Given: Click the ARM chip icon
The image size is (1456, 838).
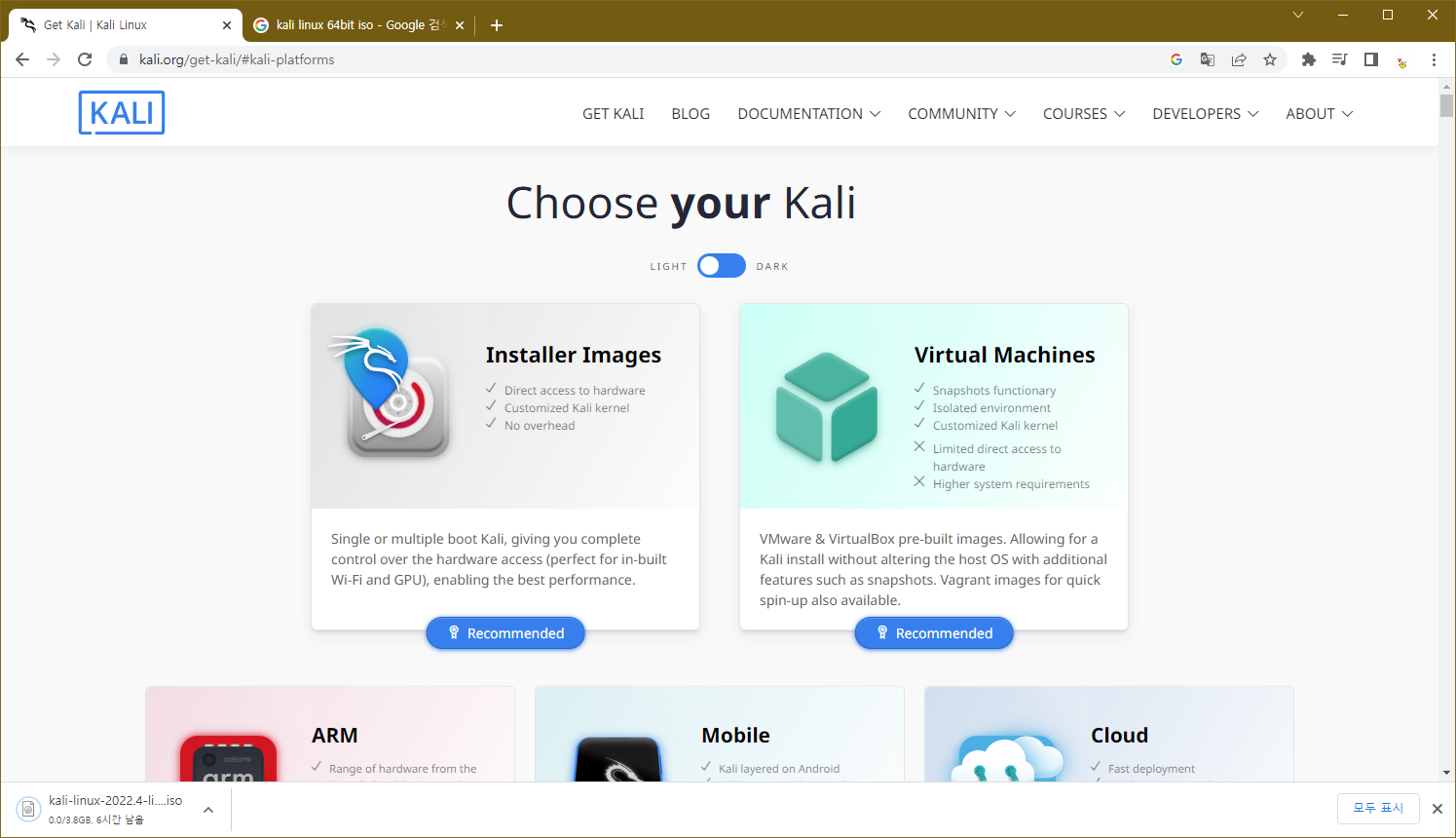Looking at the screenshot, I should (x=229, y=758).
